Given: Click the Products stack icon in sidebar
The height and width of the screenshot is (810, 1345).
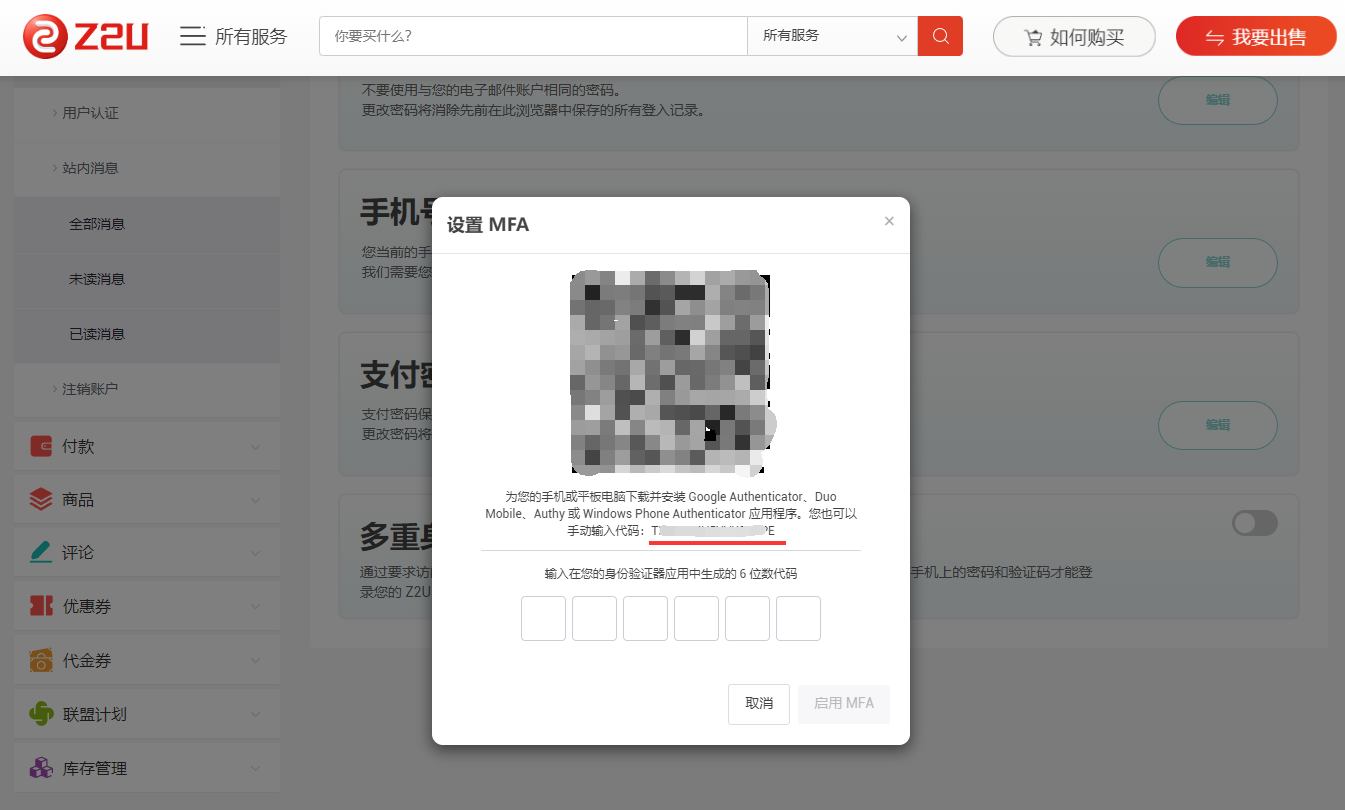Looking at the screenshot, I should [41, 499].
